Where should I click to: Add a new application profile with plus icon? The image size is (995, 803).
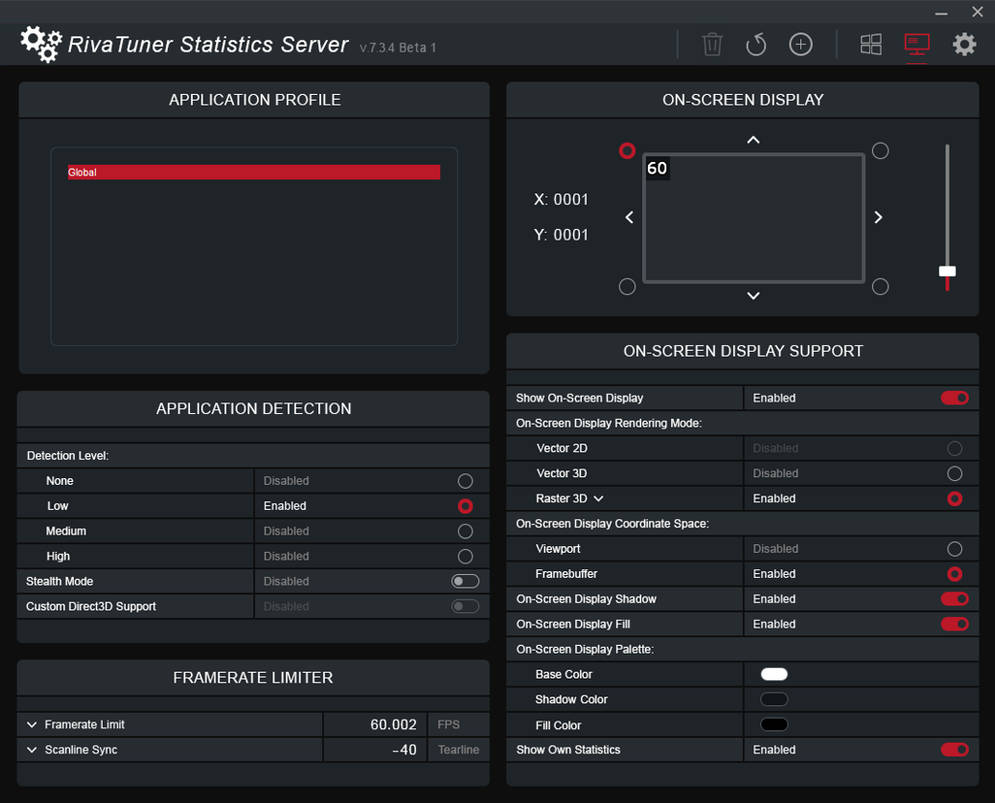pos(800,44)
